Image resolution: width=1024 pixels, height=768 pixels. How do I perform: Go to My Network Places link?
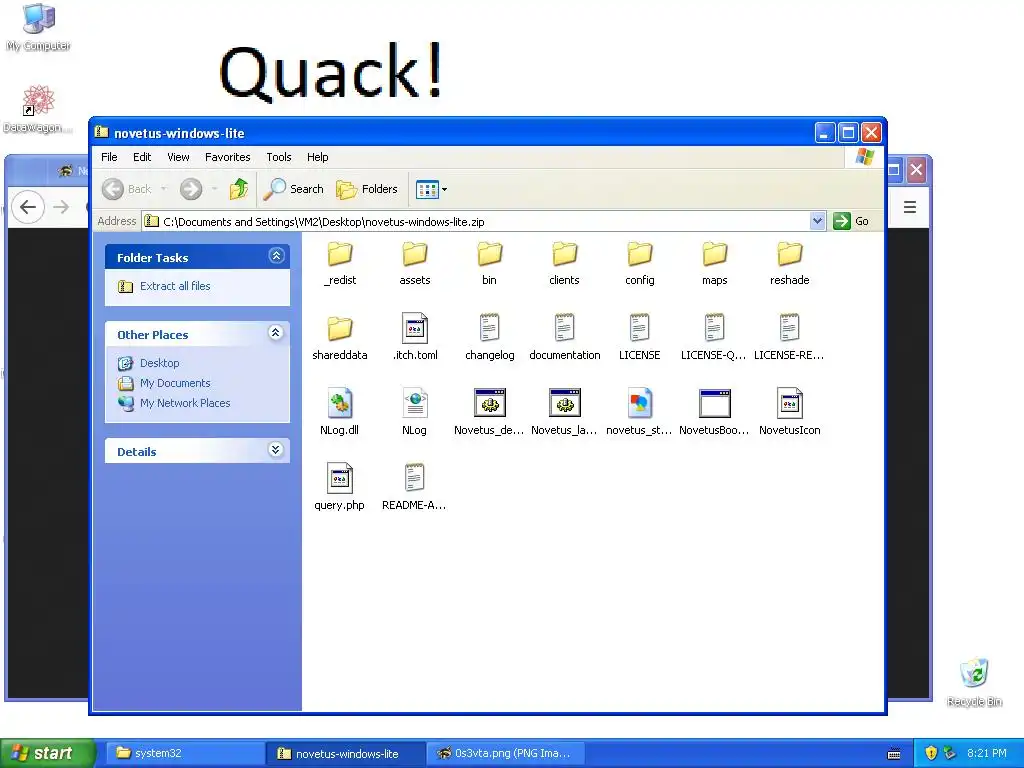coord(185,403)
